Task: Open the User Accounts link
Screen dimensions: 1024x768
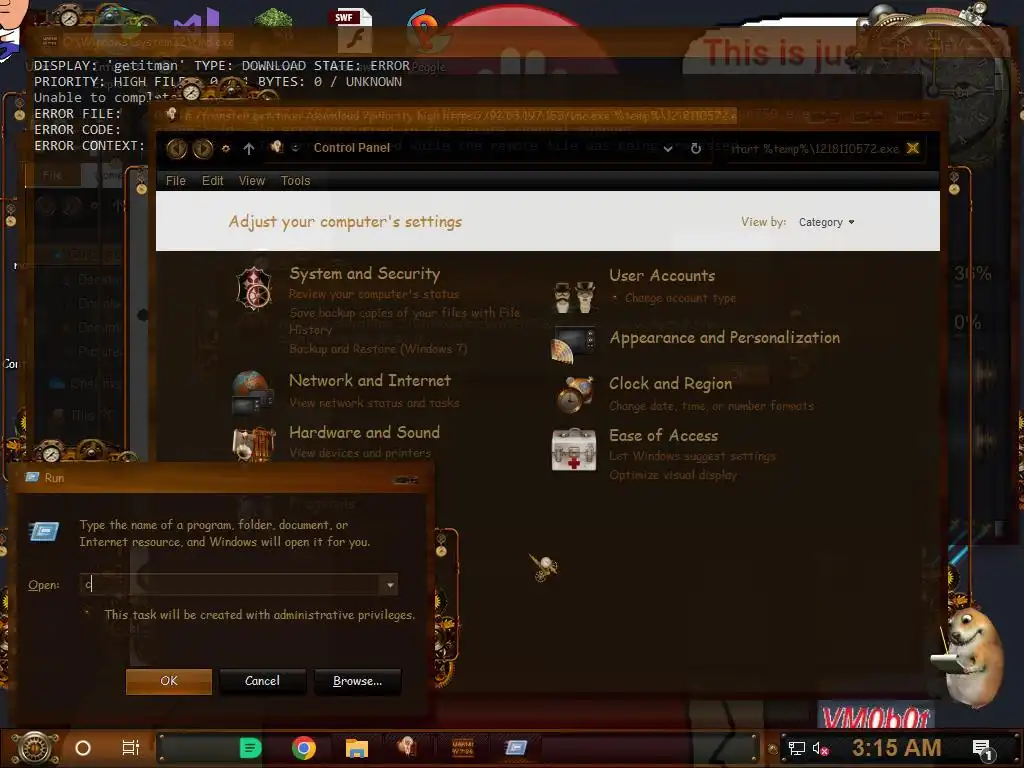Action: (x=662, y=276)
